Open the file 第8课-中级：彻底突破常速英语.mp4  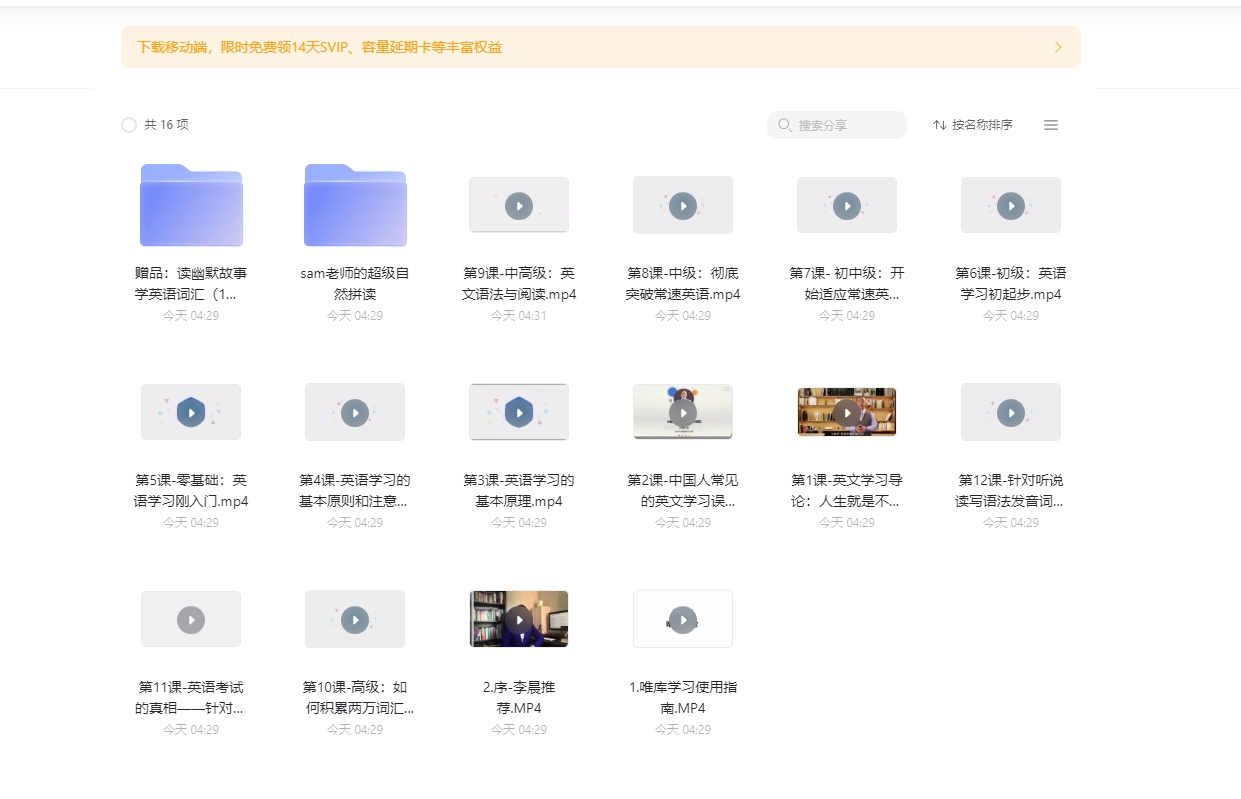click(683, 205)
